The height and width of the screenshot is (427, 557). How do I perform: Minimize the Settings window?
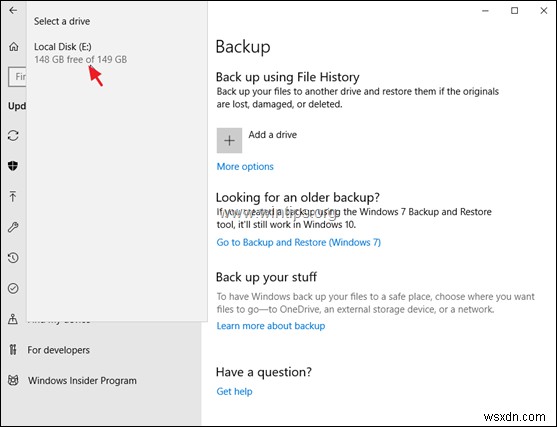[485, 11]
